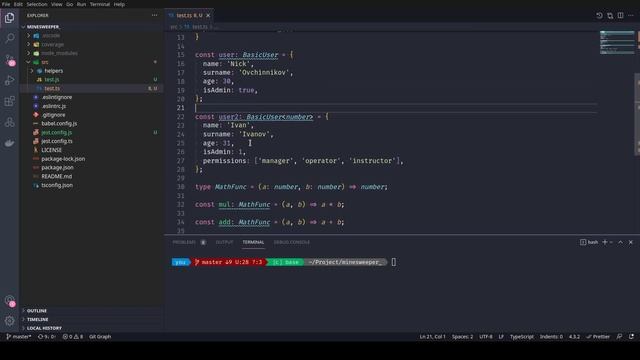Screen dimensions: 640x360
Task: Open the Extensions view
Action: pyautogui.click(x=9, y=101)
